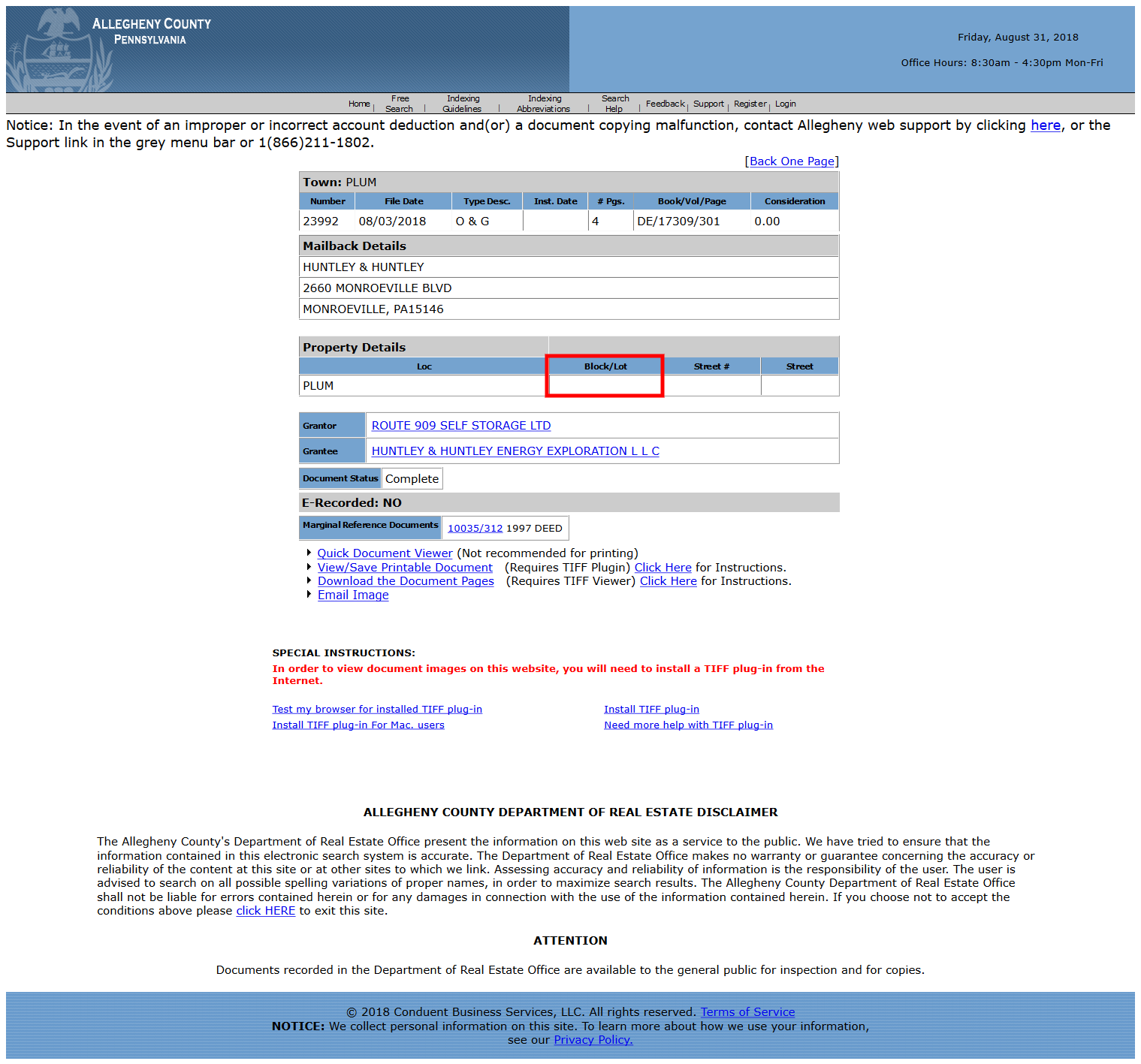This screenshot has height=1064, width=1141.
Task: Open Indexing Abbreviations menu item
Action: (543, 104)
